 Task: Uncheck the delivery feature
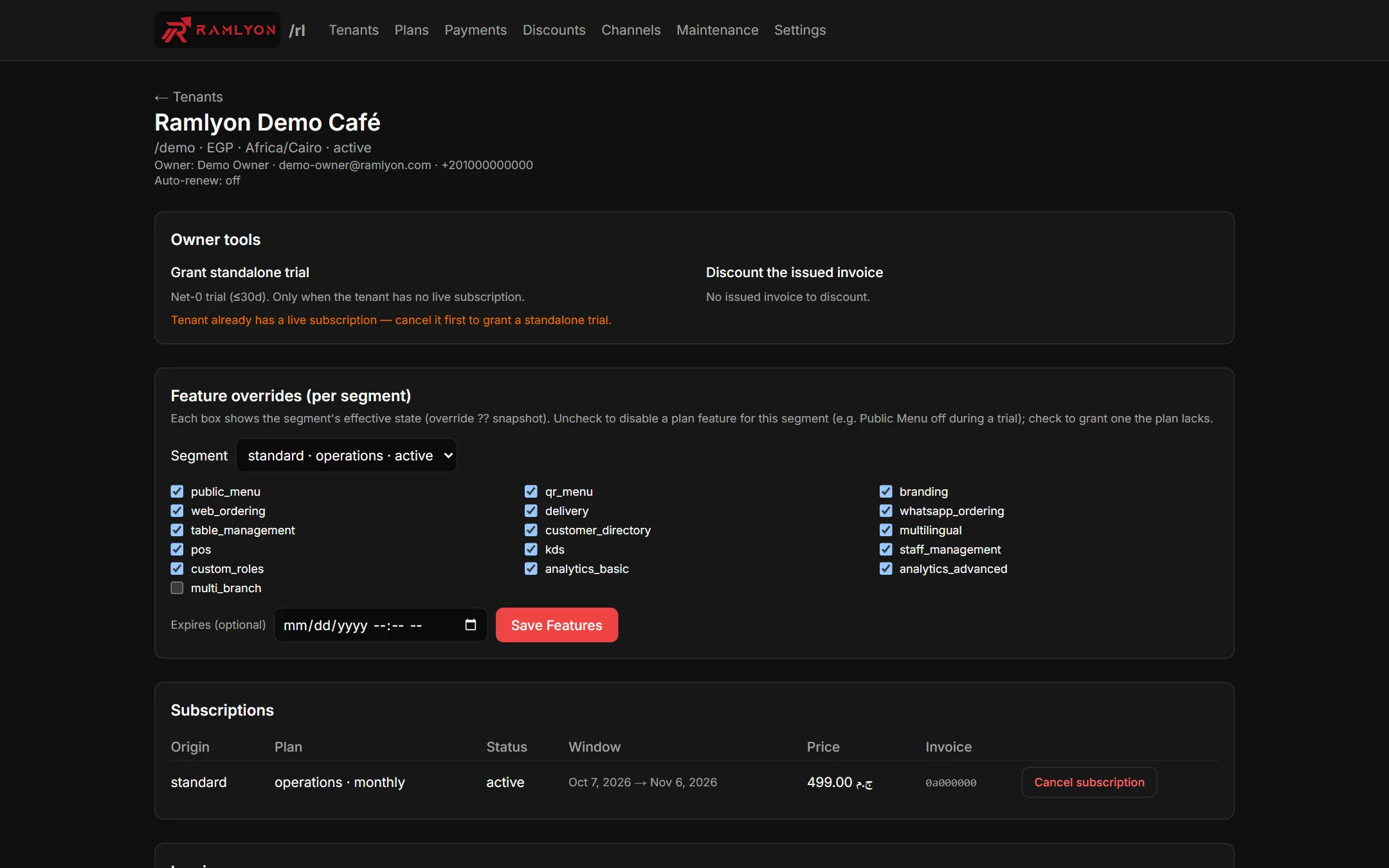coord(531,511)
